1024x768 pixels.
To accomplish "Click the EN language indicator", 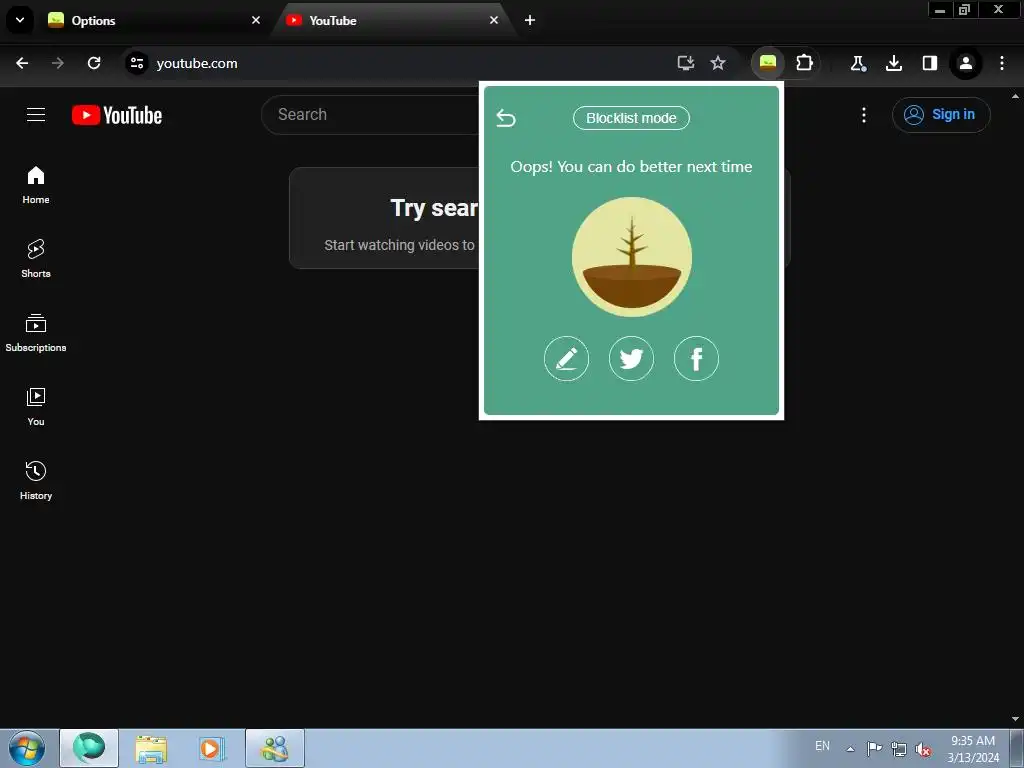I will point(822,745).
